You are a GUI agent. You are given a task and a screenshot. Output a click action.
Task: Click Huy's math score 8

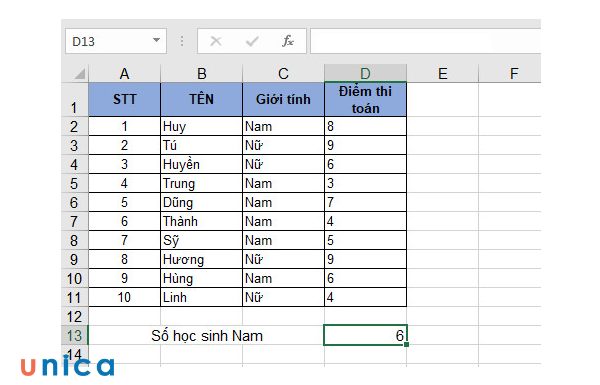pos(365,126)
